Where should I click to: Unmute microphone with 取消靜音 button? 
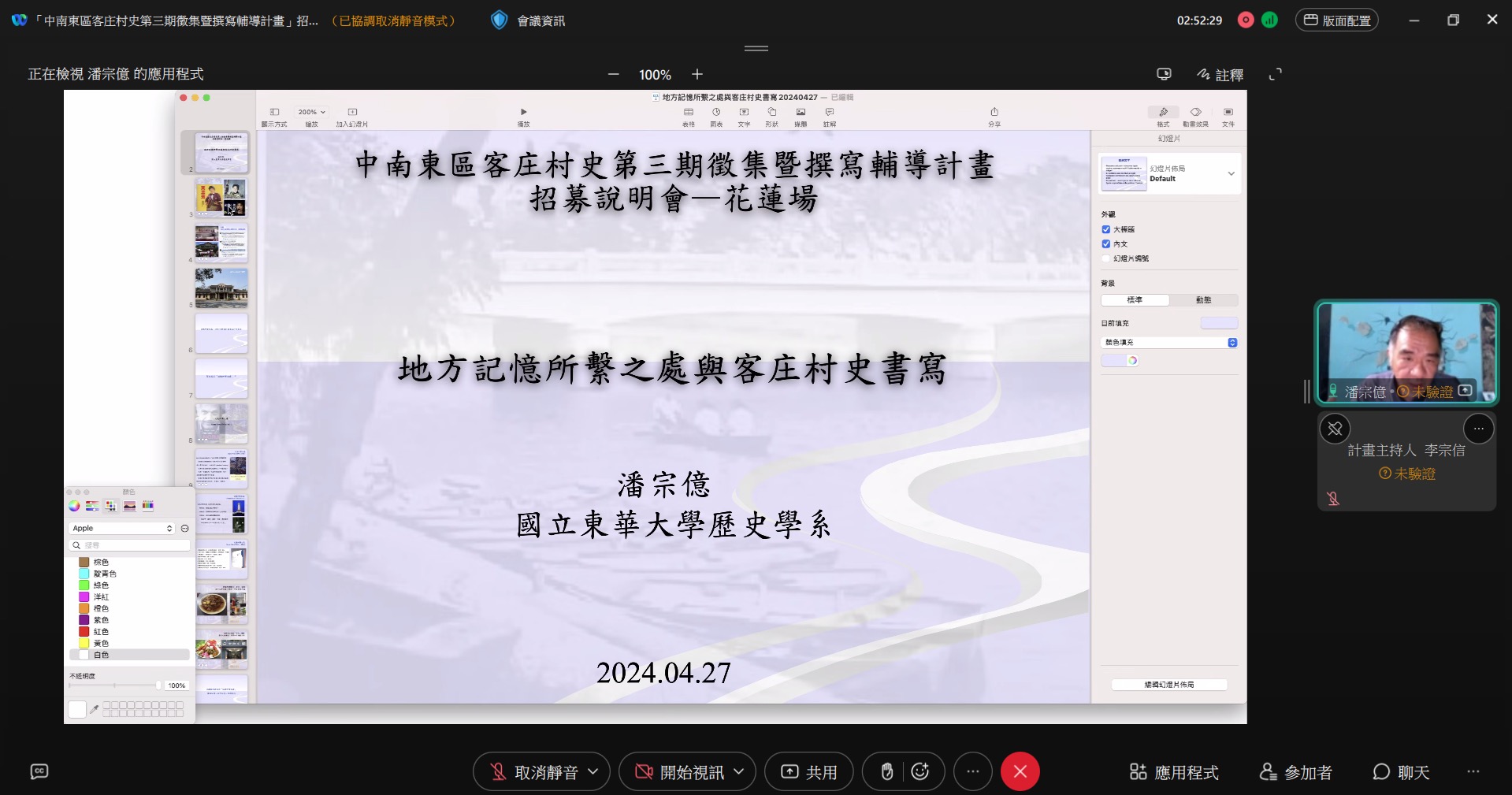(x=534, y=772)
